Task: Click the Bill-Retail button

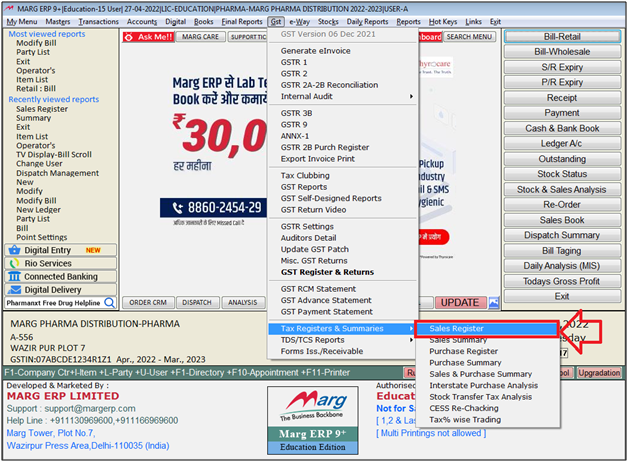Action: click(x=562, y=36)
